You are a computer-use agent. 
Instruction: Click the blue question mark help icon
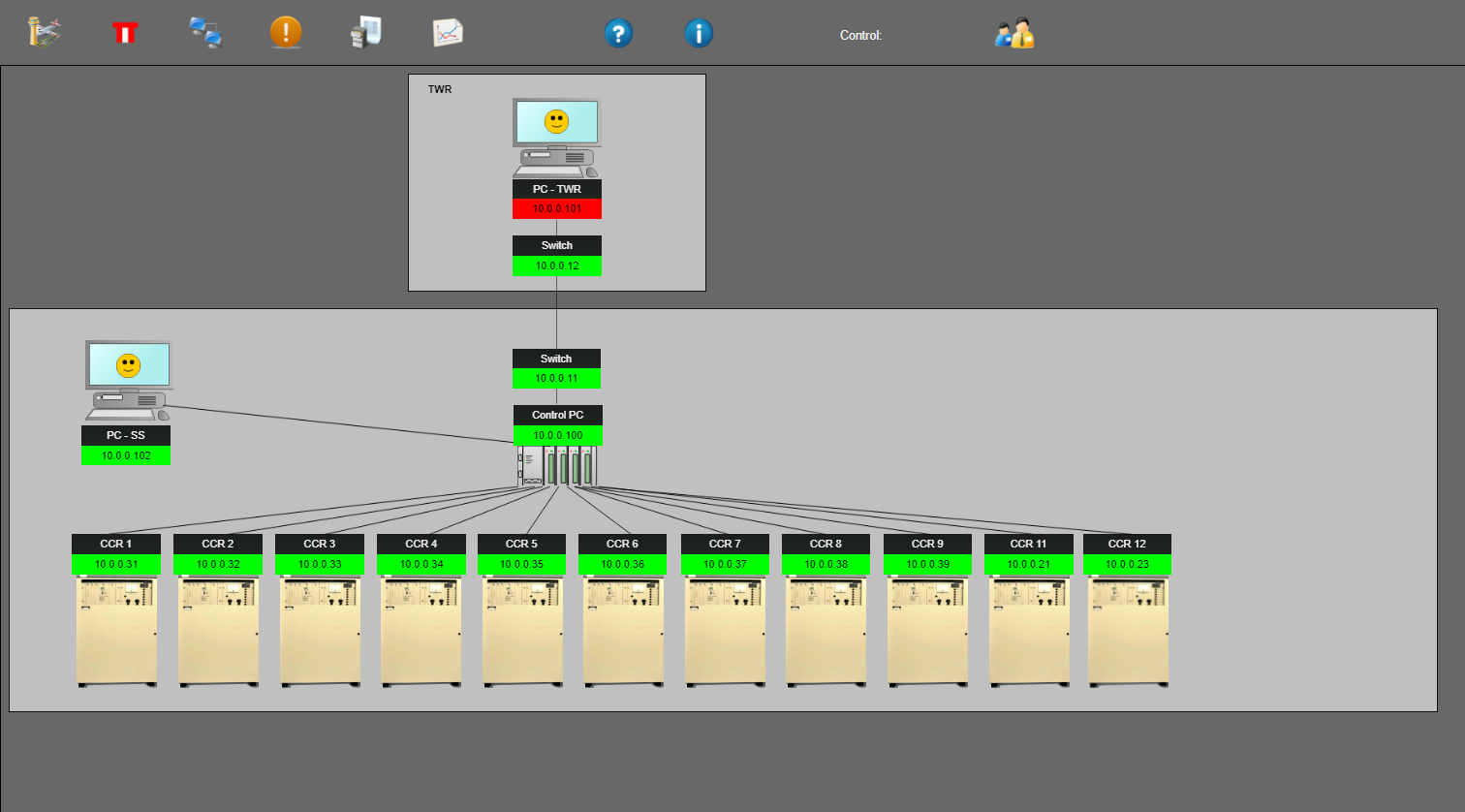click(618, 34)
